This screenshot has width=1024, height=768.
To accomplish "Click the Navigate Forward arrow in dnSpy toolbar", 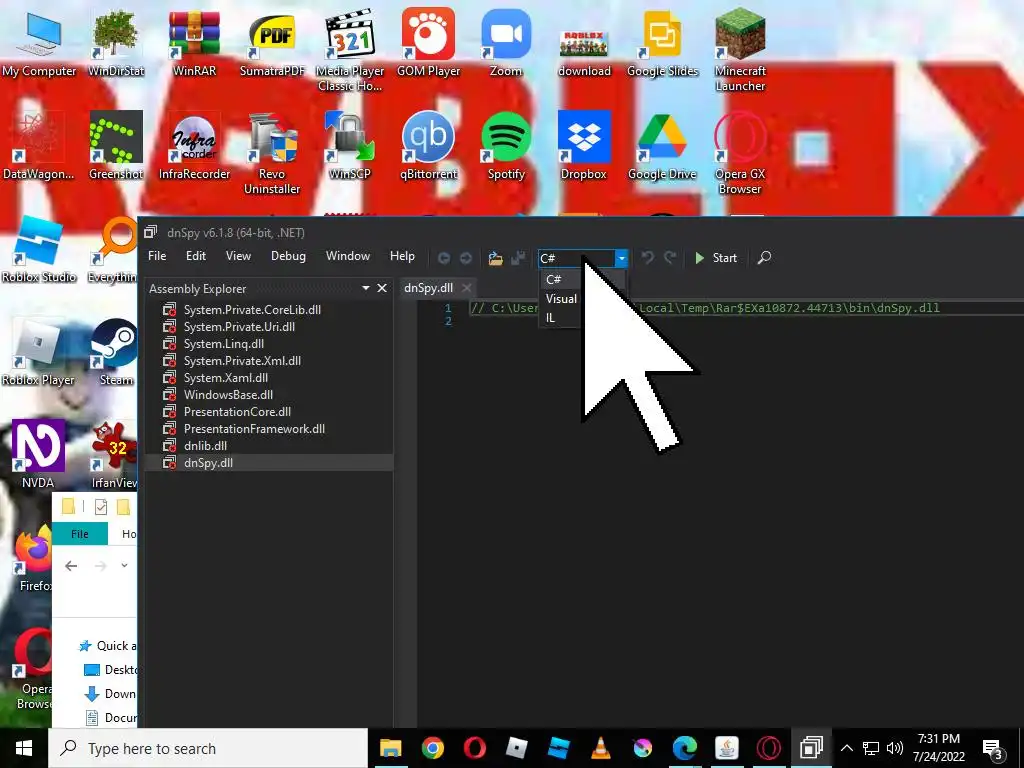I will coord(466,258).
